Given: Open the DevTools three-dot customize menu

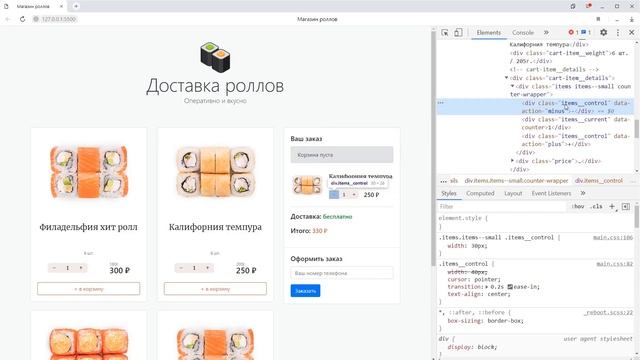Looking at the screenshot, I should 618,33.
